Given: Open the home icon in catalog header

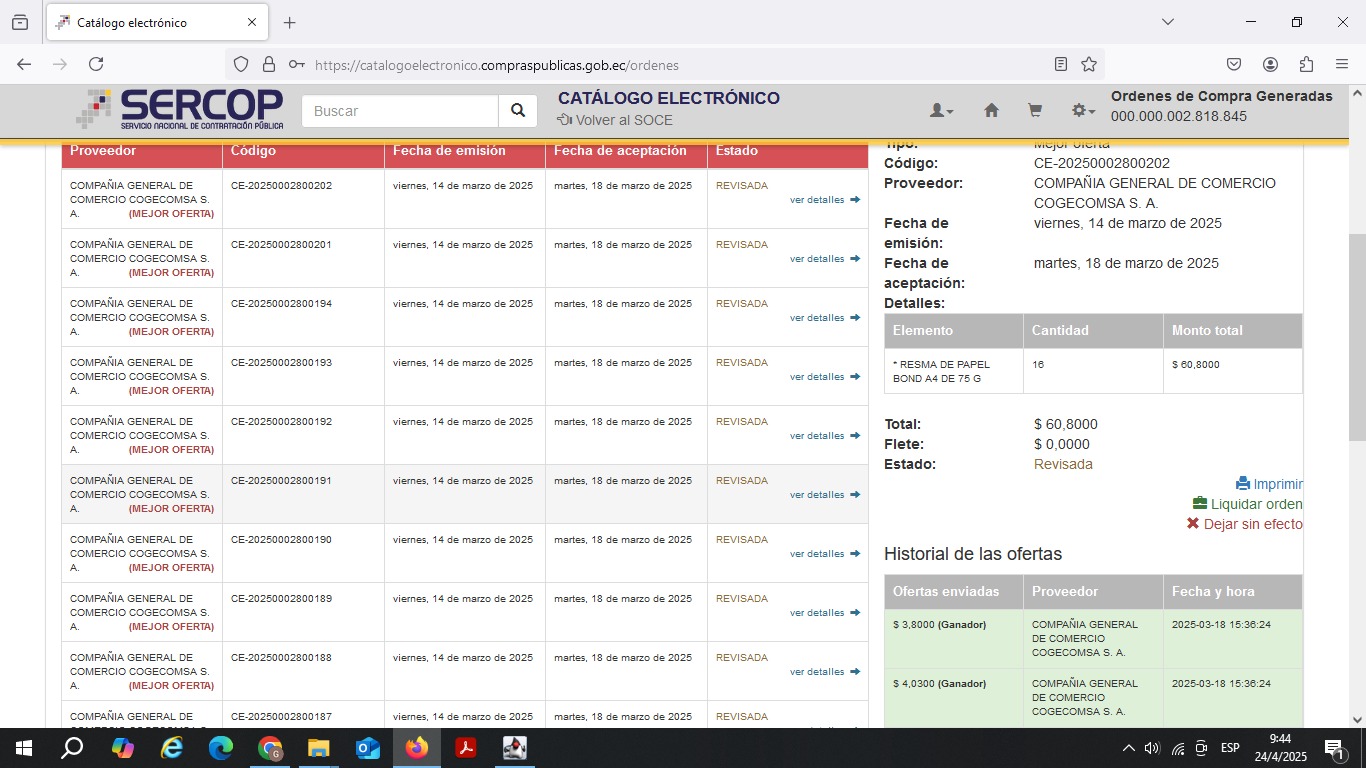Looking at the screenshot, I should [991, 111].
